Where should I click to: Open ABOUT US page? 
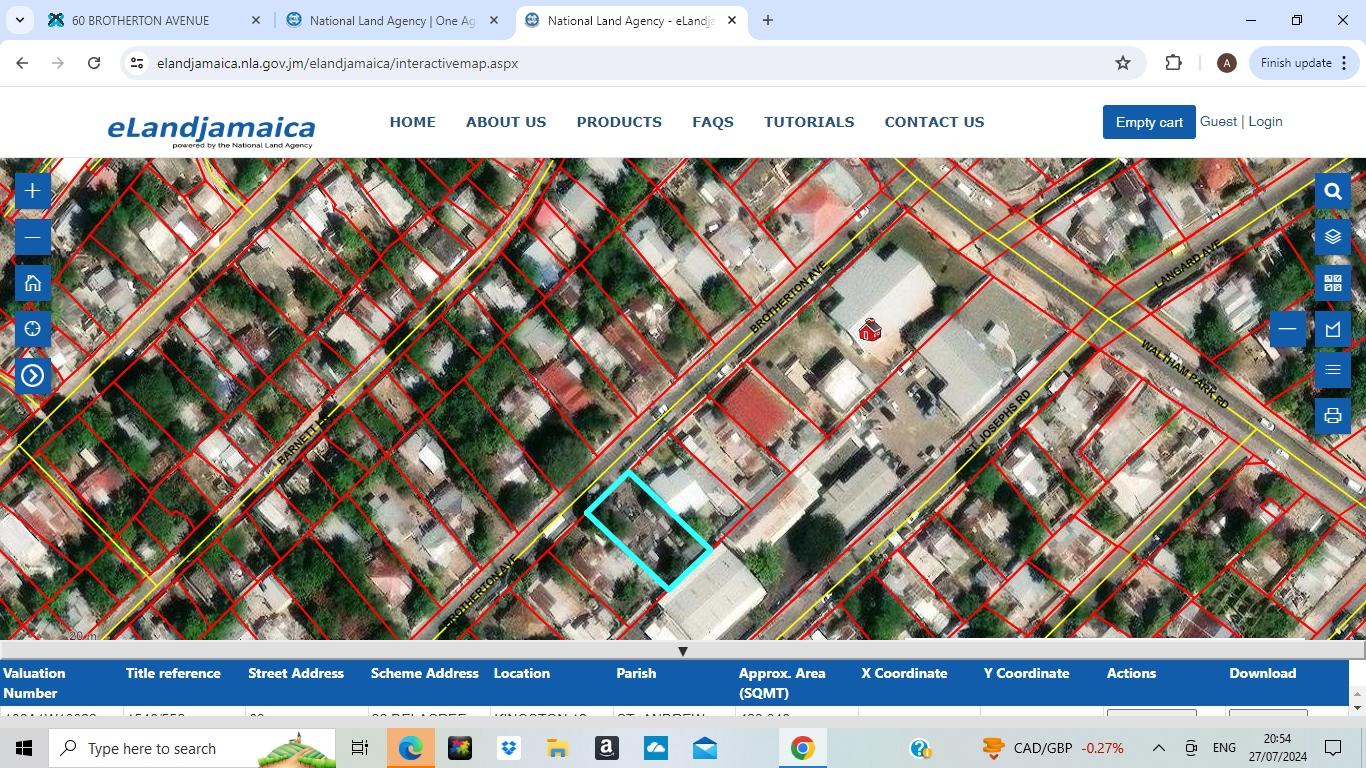tap(506, 122)
